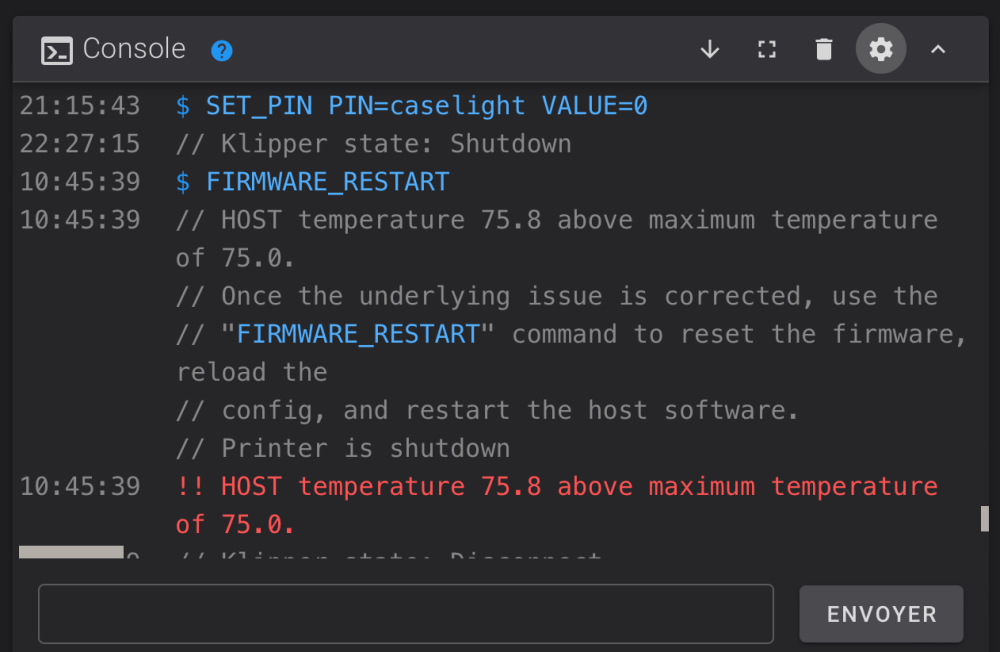Toggle fullscreen mode for the console
Image resolution: width=1000 pixels, height=652 pixels.
767,49
